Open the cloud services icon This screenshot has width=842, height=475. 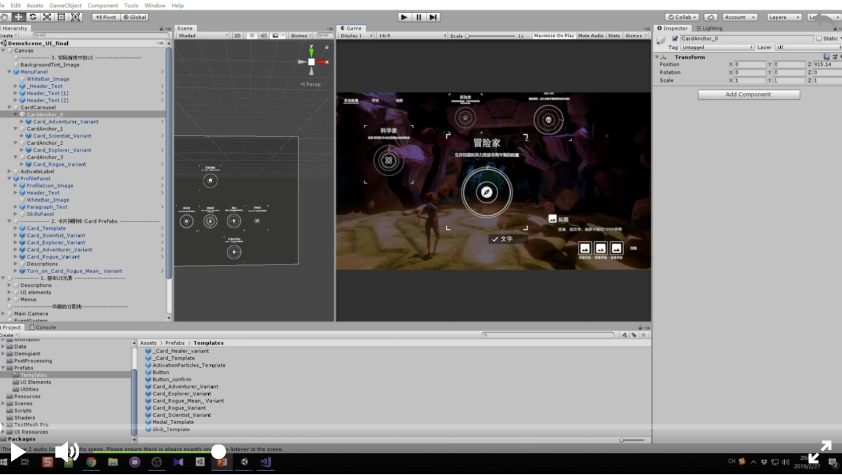(x=710, y=17)
